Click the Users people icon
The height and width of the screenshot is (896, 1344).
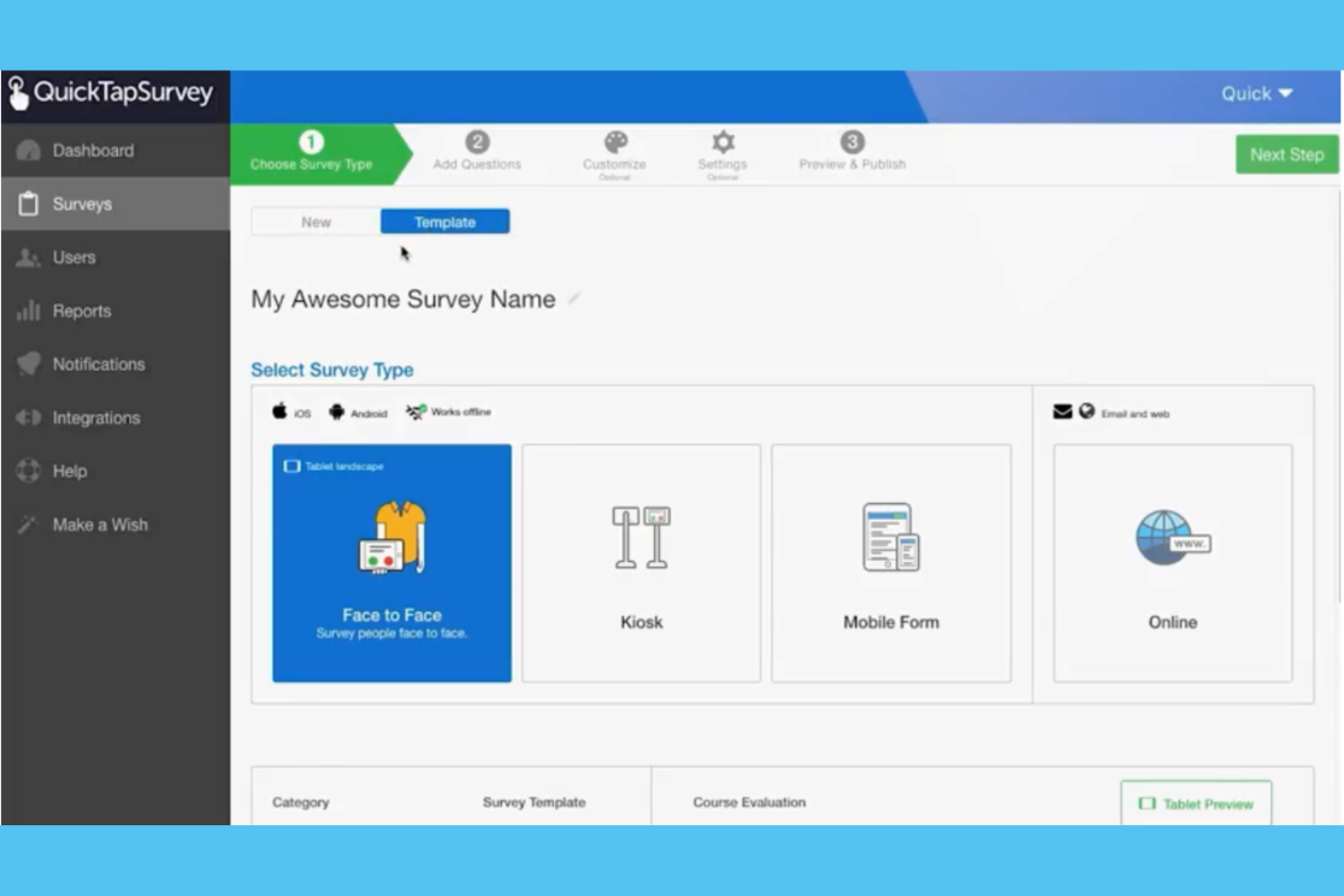click(x=28, y=258)
